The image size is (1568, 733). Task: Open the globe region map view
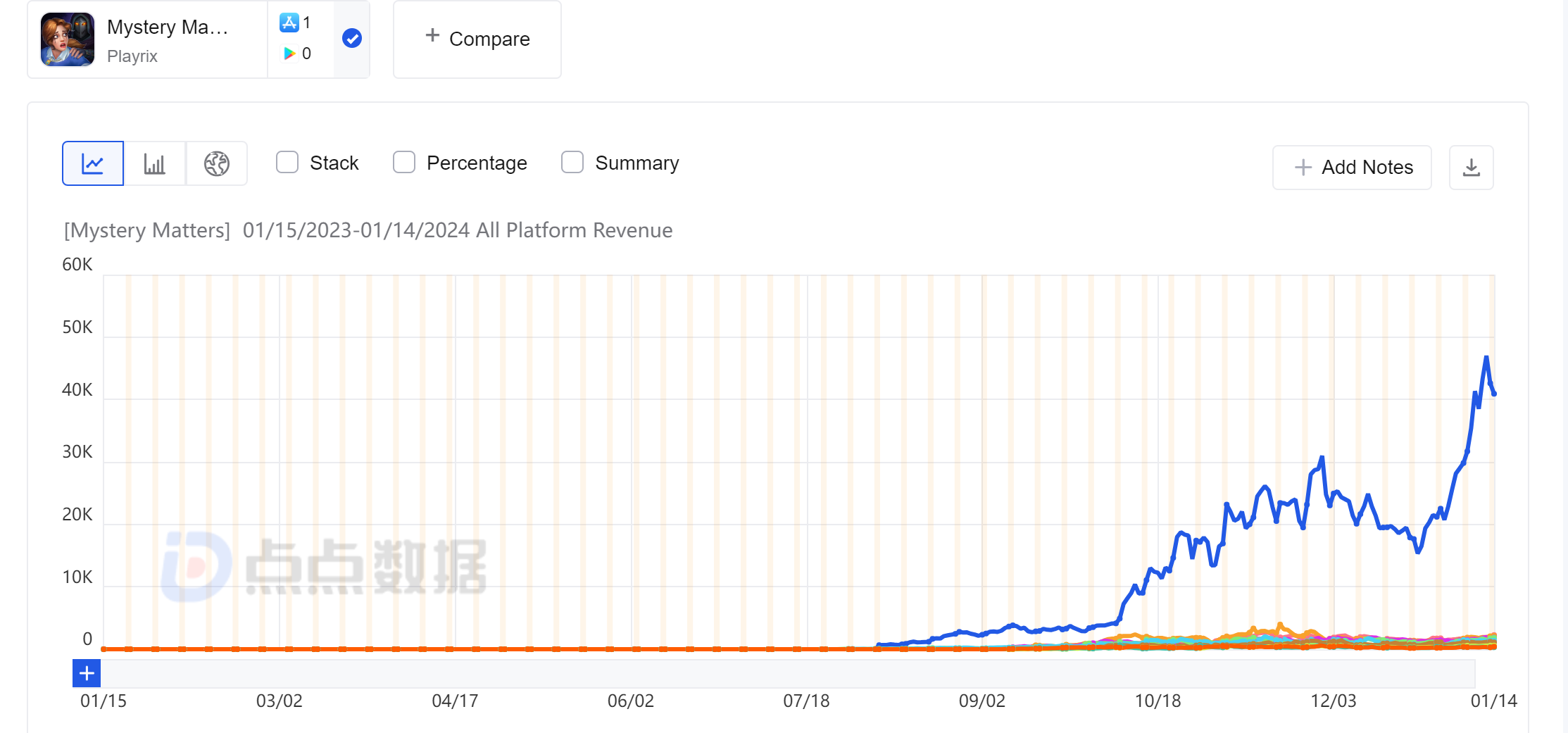click(x=216, y=163)
